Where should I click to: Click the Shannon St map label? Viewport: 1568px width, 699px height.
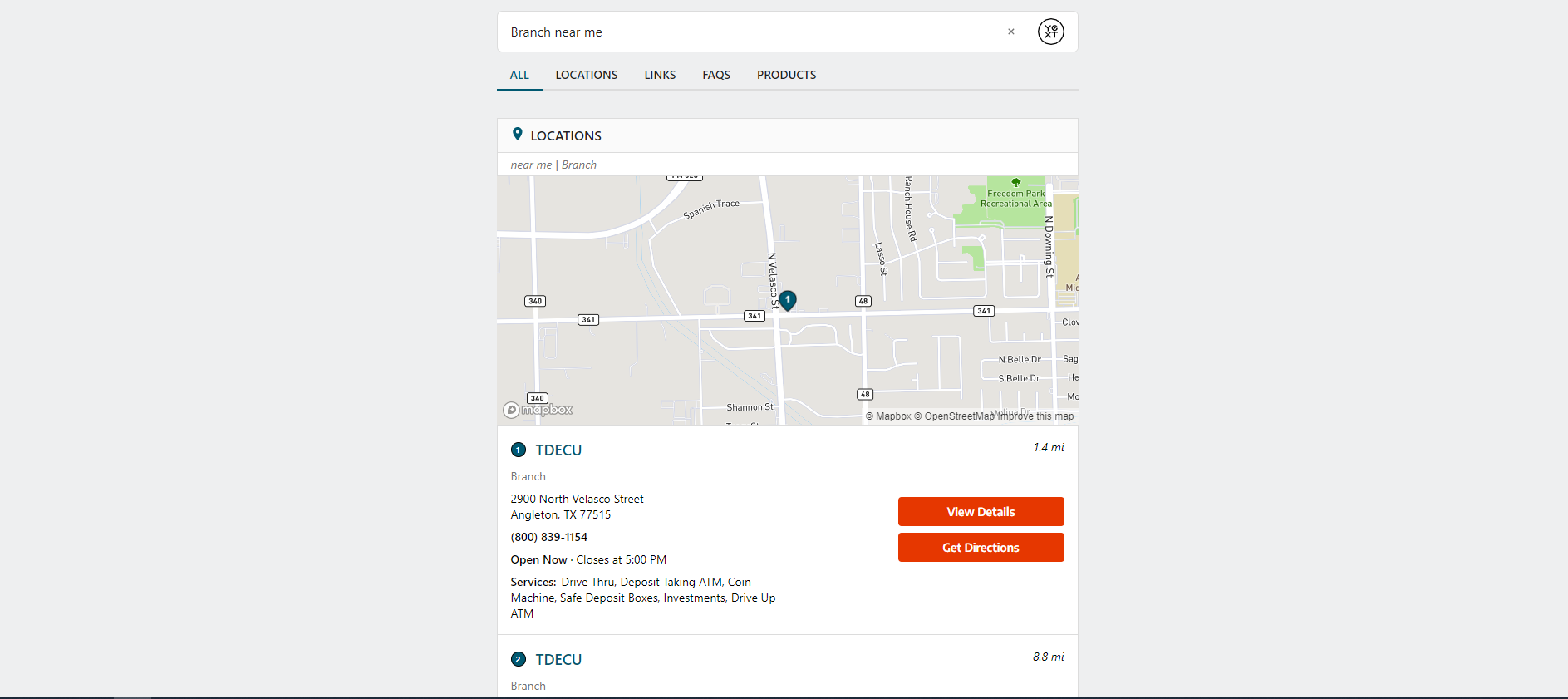[750, 407]
